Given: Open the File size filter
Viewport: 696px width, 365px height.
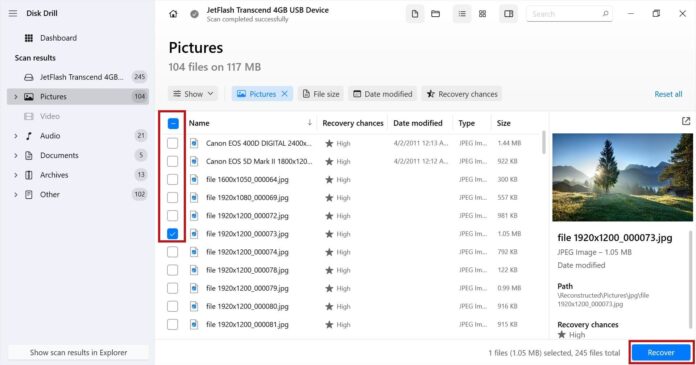Looking at the screenshot, I should [x=321, y=94].
